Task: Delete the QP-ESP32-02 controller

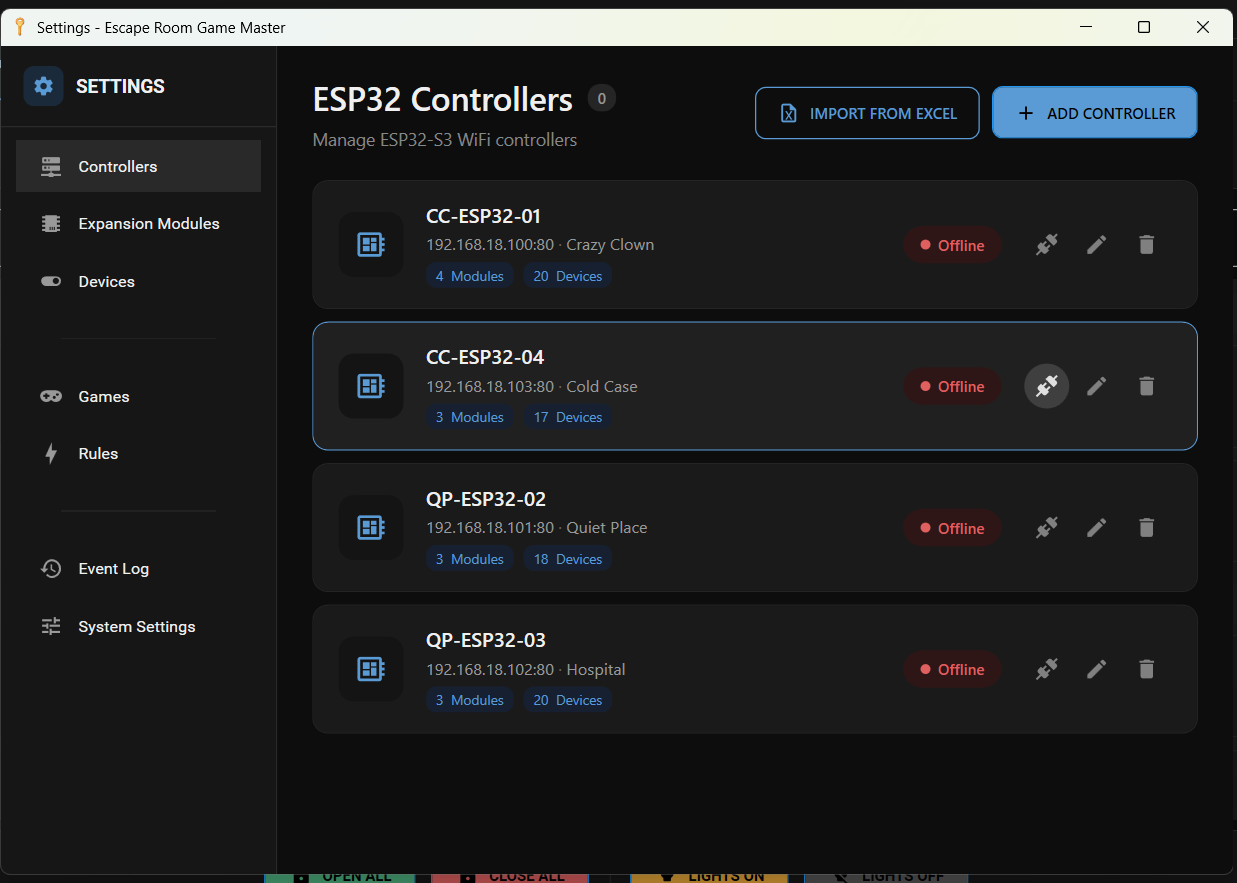Action: [1146, 527]
